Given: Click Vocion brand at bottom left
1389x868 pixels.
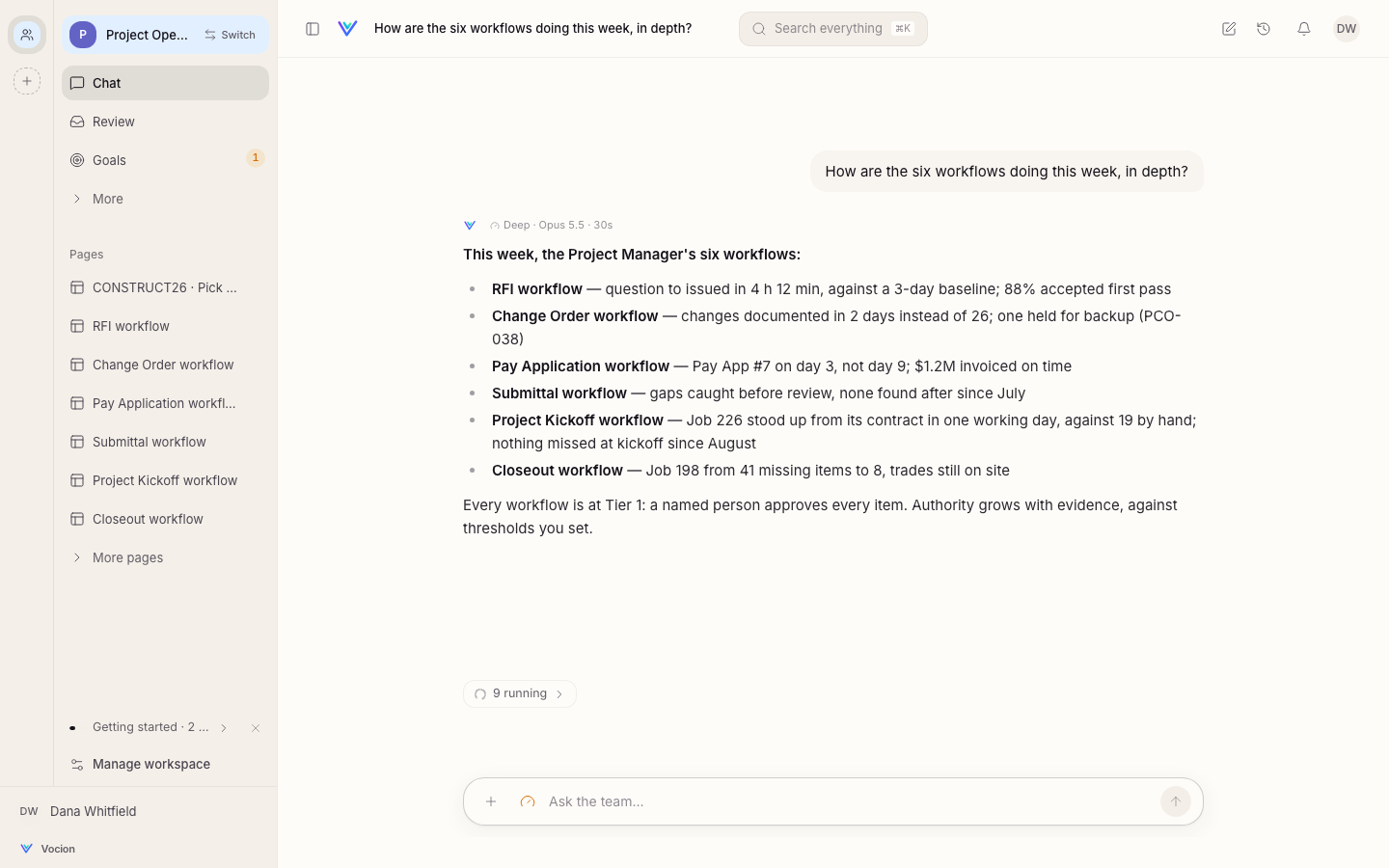Looking at the screenshot, I should click(48, 849).
